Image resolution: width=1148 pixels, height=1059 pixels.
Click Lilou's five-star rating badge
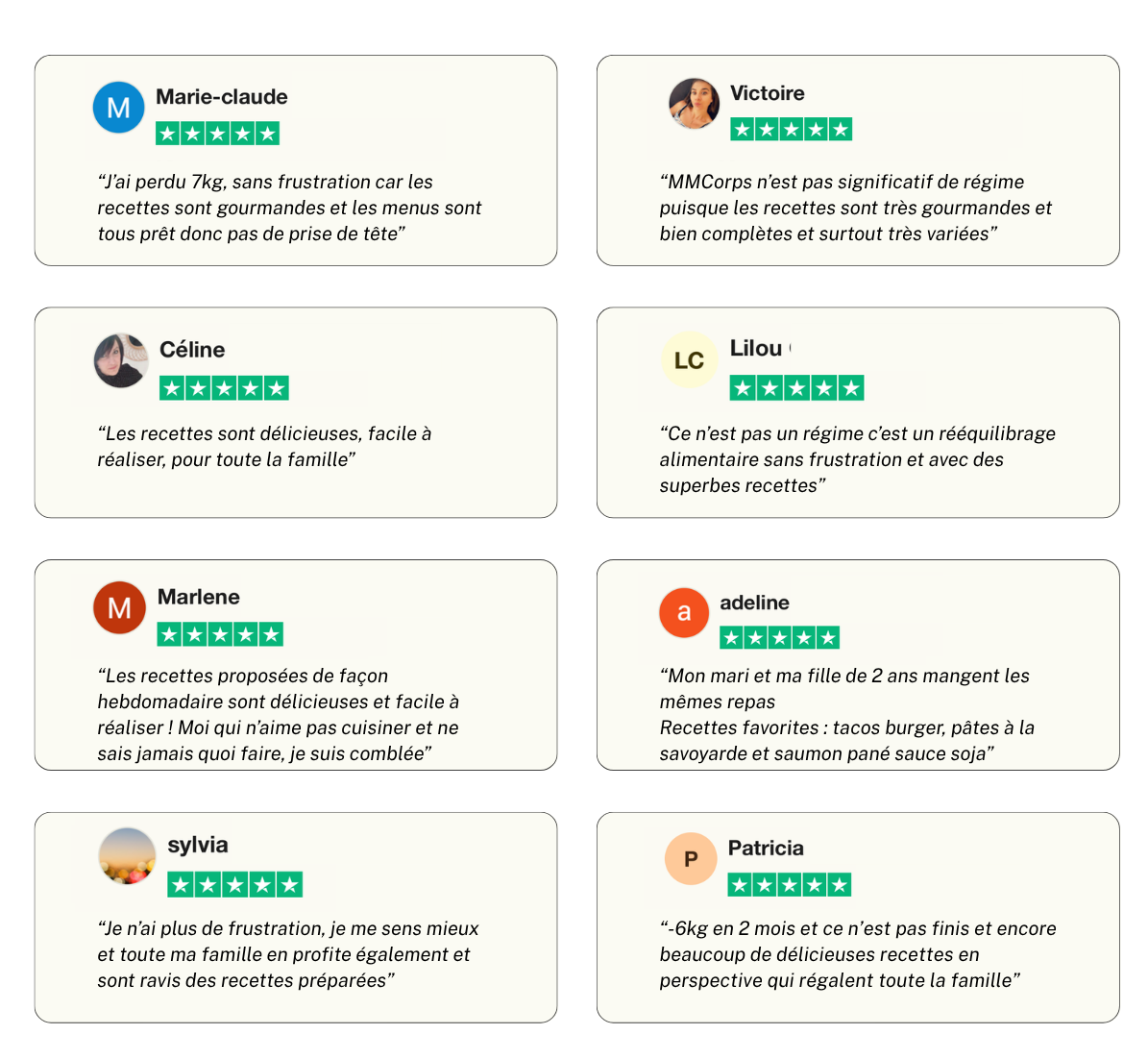click(x=796, y=388)
